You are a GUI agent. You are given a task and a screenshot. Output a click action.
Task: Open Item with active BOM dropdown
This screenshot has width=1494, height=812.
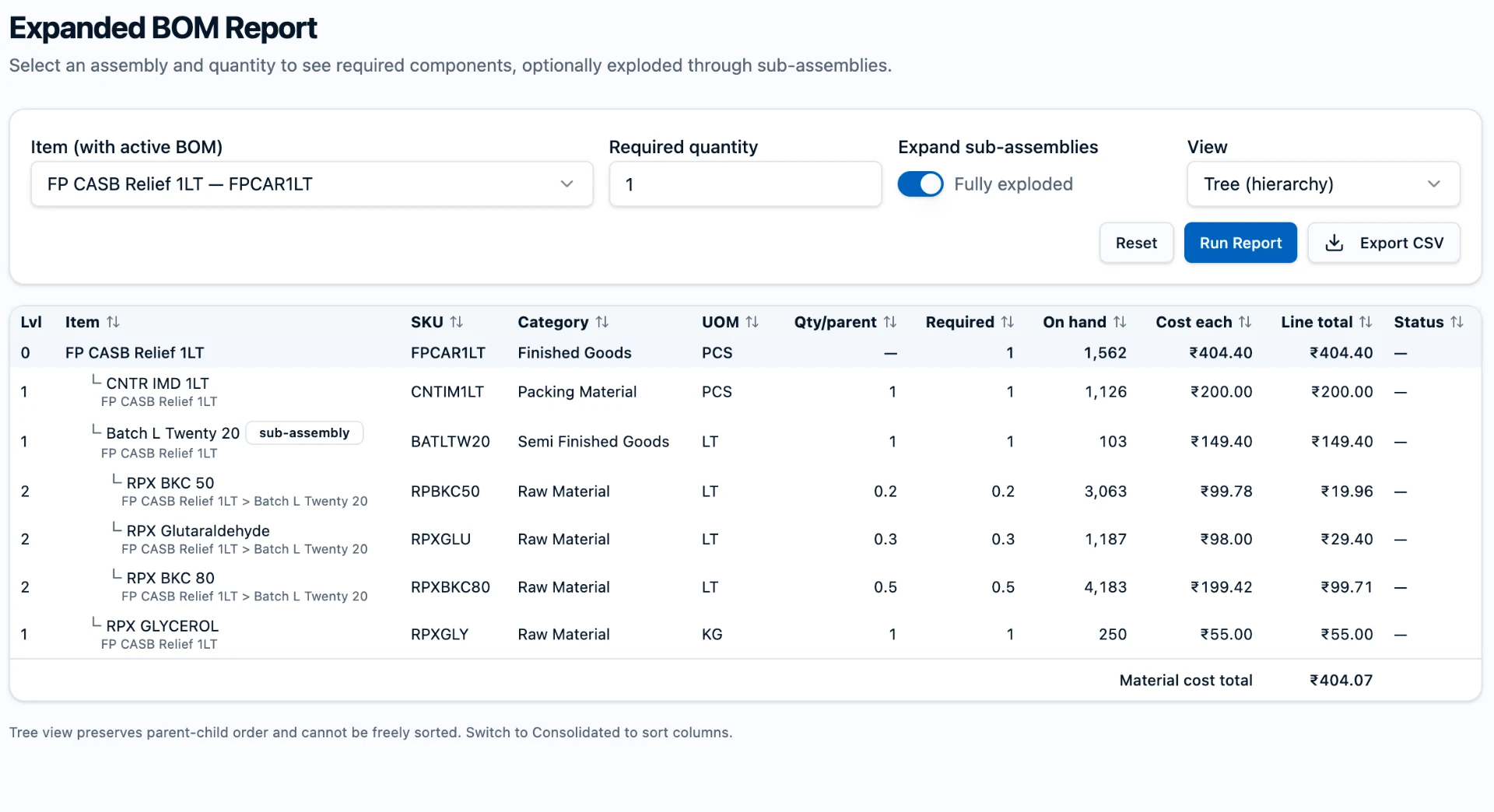[312, 184]
